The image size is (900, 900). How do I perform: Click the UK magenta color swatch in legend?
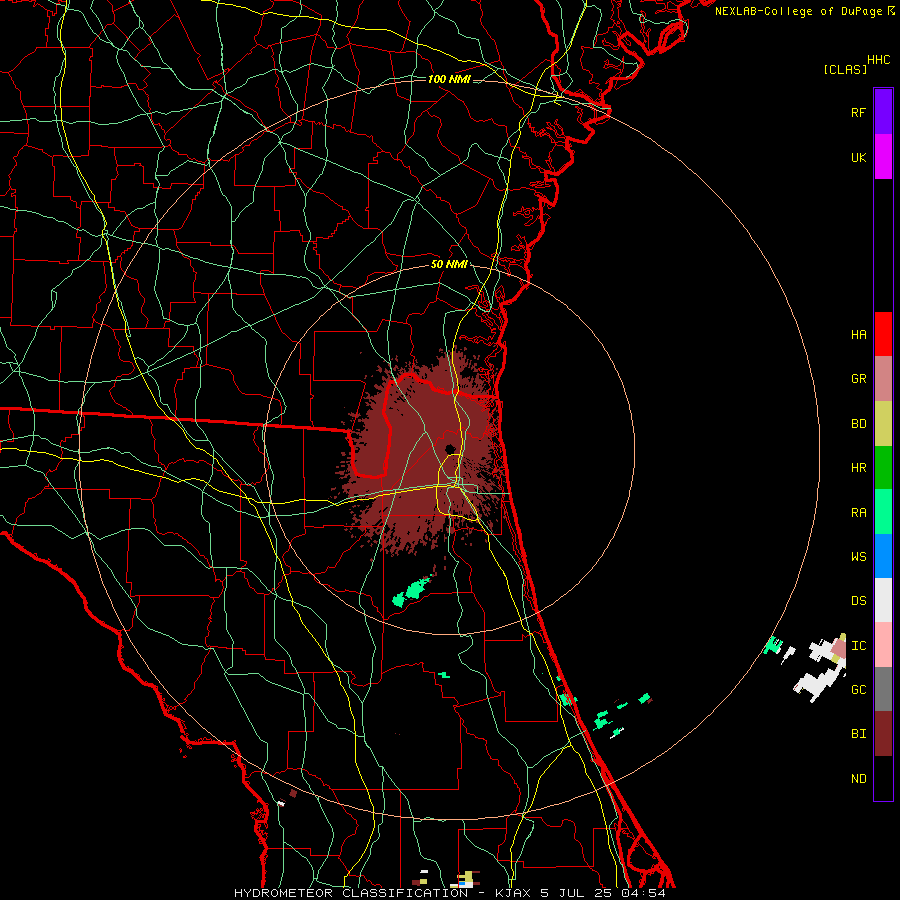click(x=883, y=157)
